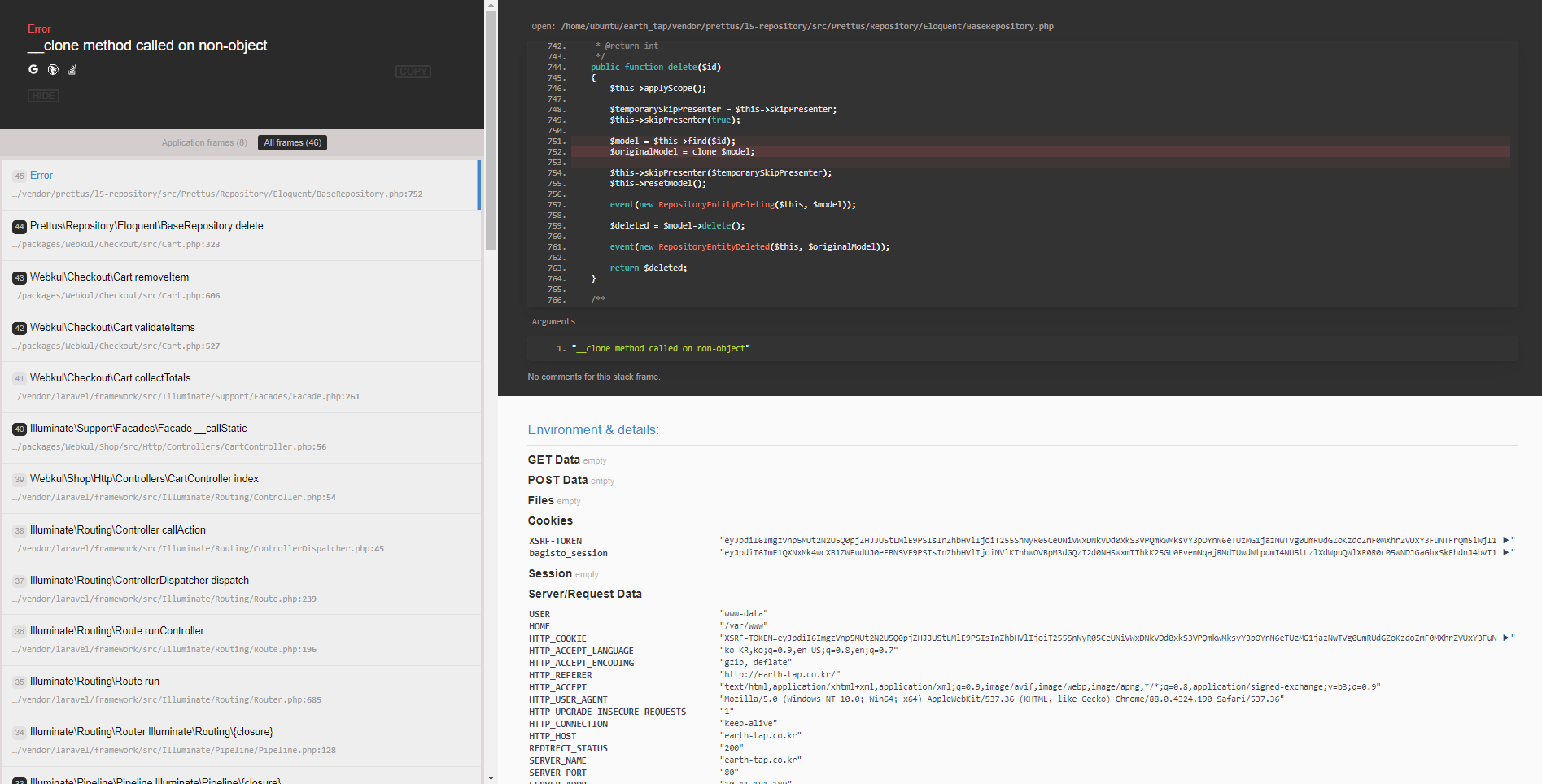Screen dimensions: 1542x784
Task: Click the SERVER_PORT value "80"
Action: point(729,773)
